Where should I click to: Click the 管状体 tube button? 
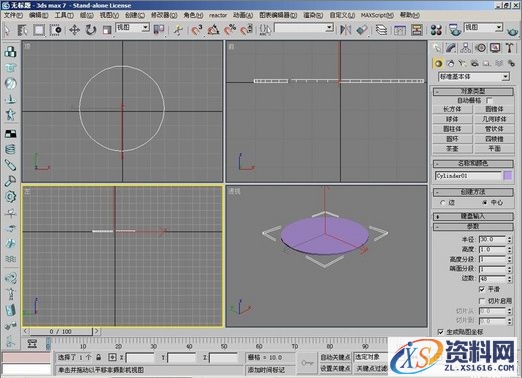[494, 129]
